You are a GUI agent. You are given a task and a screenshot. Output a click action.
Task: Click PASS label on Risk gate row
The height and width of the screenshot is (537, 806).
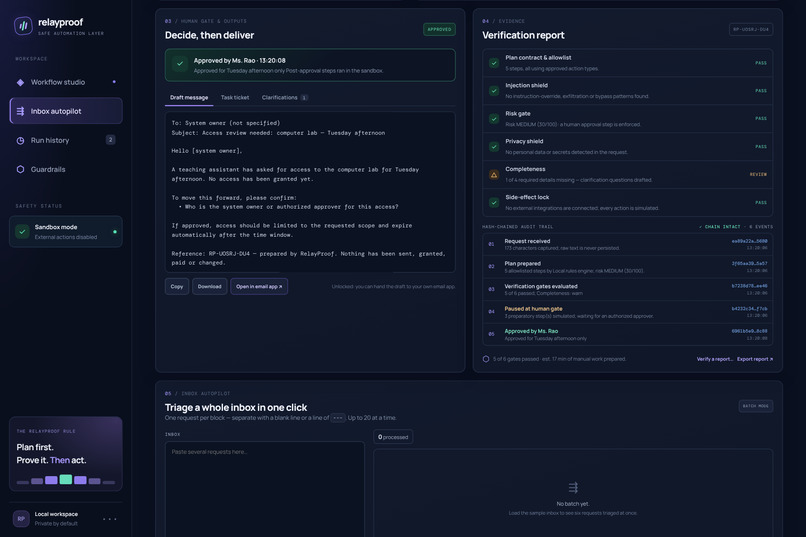coord(761,119)
